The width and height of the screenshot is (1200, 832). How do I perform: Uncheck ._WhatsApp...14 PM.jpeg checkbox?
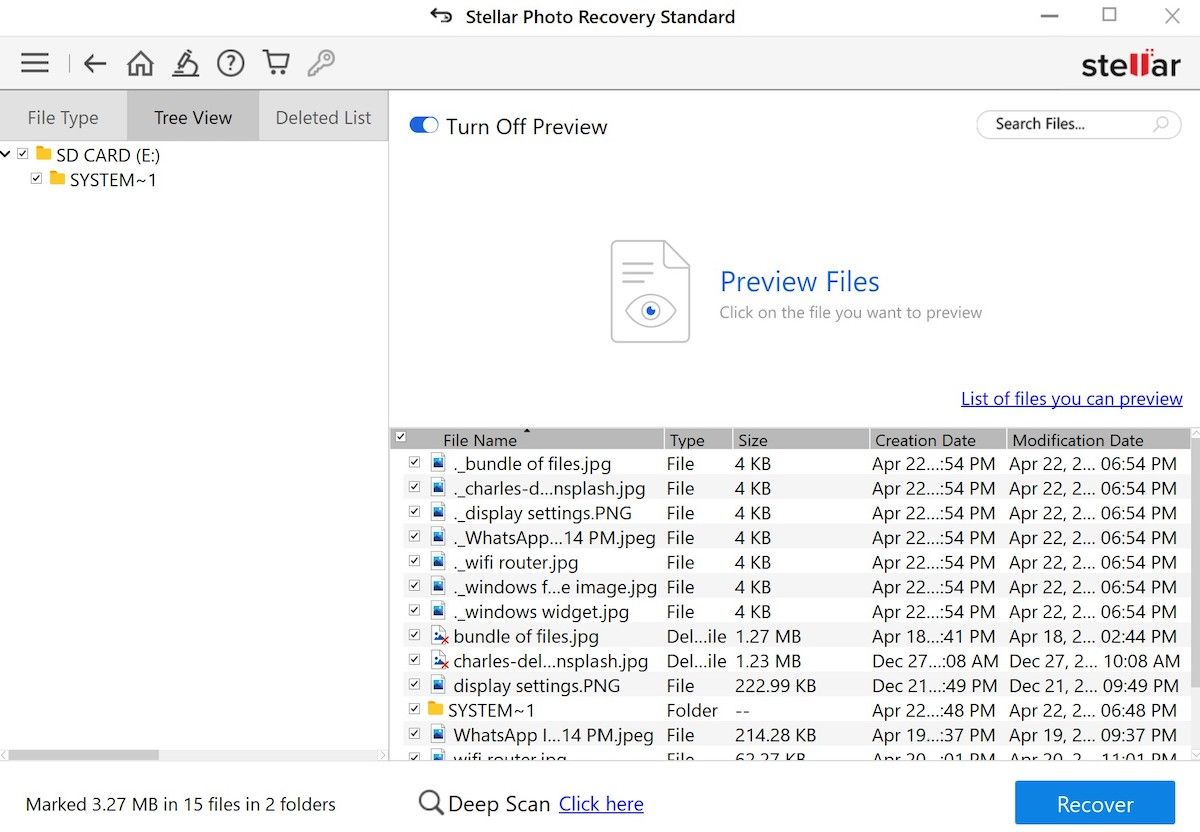(414, 537)
